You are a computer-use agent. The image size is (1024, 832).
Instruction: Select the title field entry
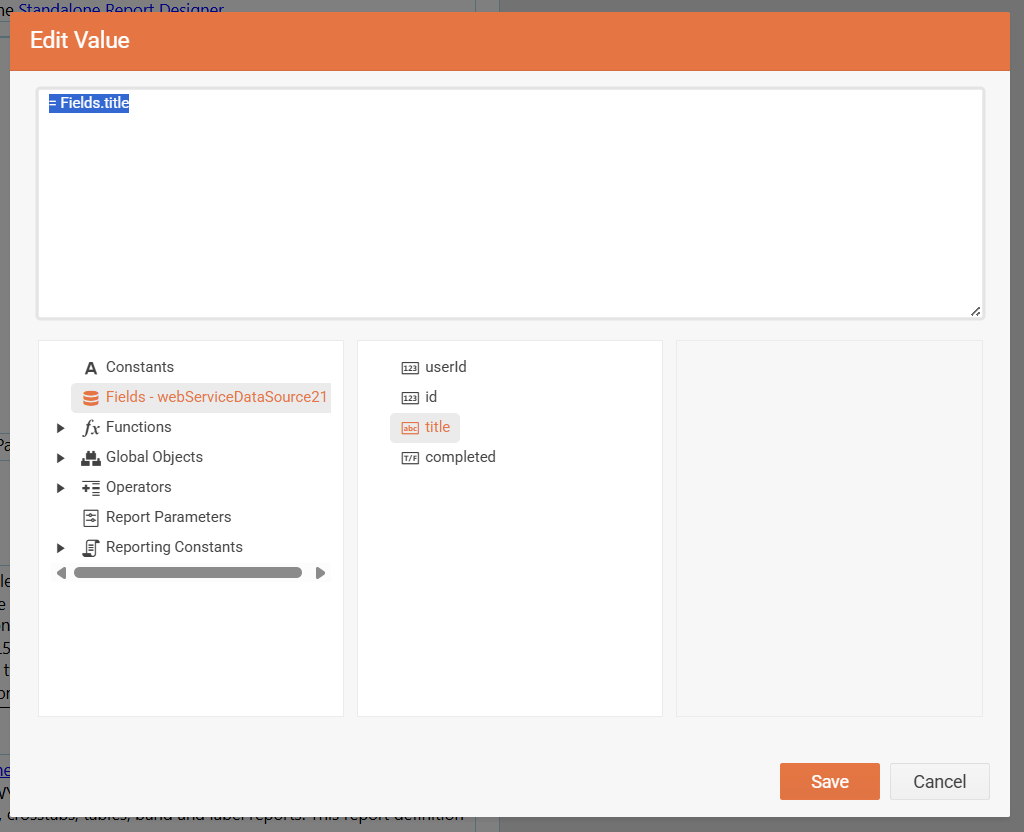pyautogui.click(x=437, y=427)
